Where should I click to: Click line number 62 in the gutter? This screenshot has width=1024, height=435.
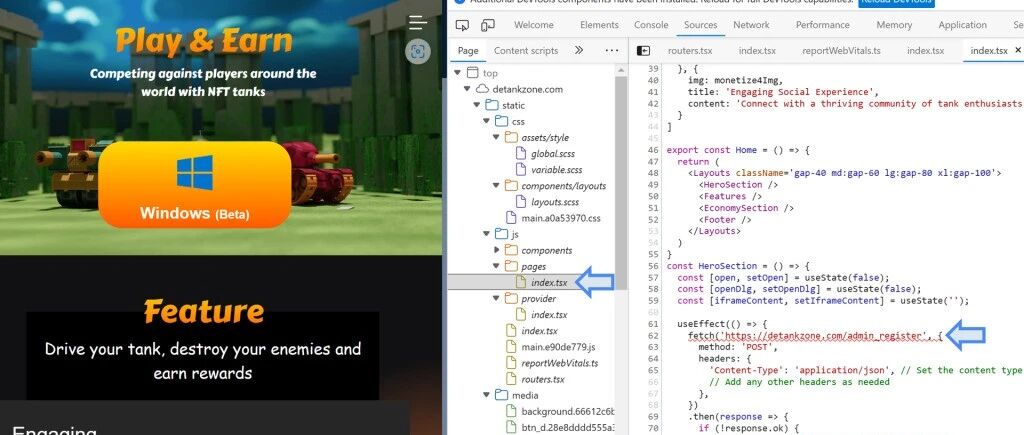pyautogui.click(x=653, y=336)
